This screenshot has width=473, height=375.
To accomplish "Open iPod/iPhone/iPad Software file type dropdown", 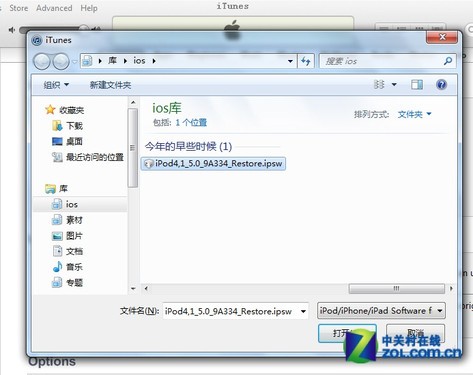I will coord(381,311).
